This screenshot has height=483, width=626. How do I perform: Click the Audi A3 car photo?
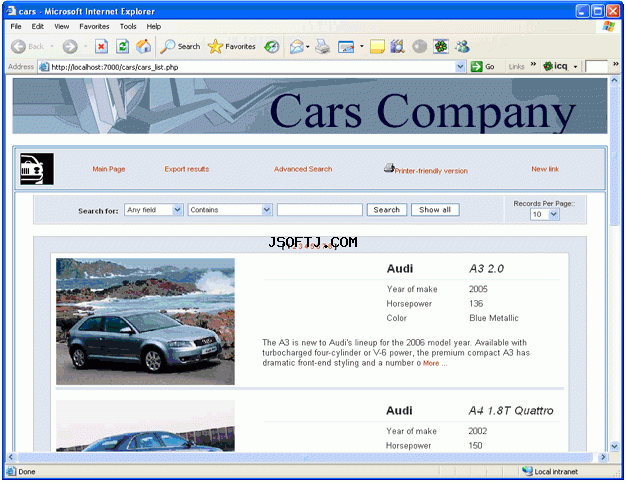coord(145,321)
